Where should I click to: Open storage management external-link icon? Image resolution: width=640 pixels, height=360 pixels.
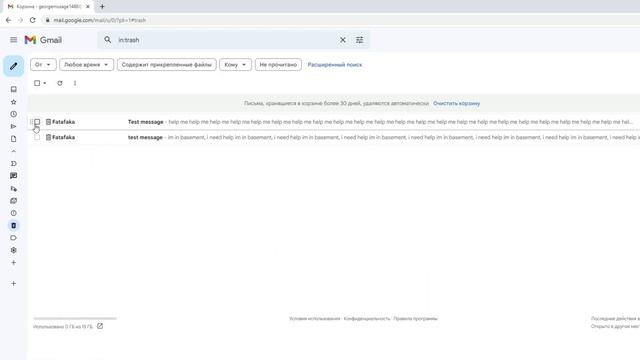(100, 326)
